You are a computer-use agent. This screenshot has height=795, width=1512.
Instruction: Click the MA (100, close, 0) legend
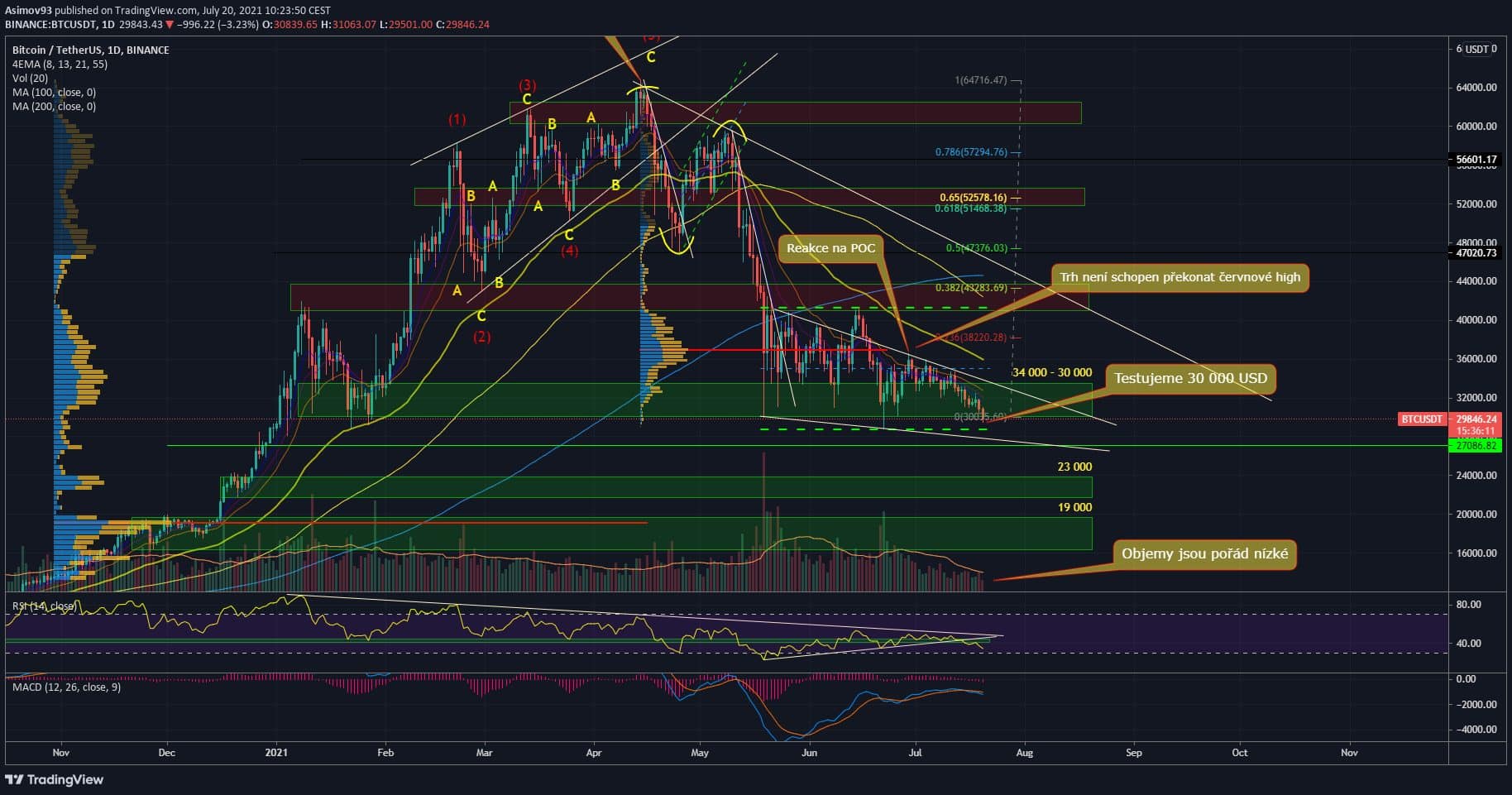point(54,93)
